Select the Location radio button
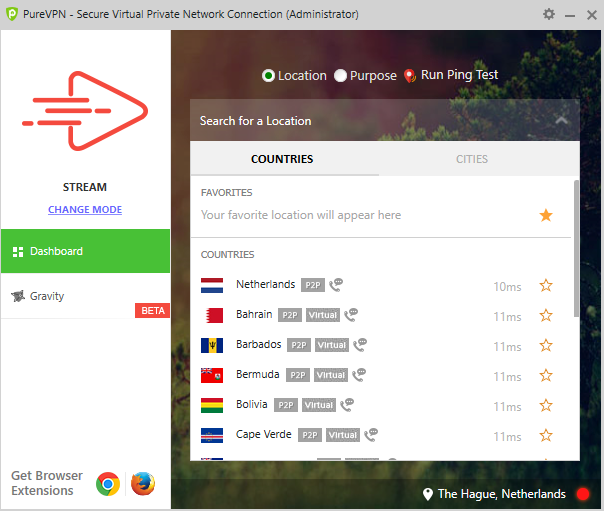Image resolution: width=604 pixels, height=511 pixels. pos(268,75)
